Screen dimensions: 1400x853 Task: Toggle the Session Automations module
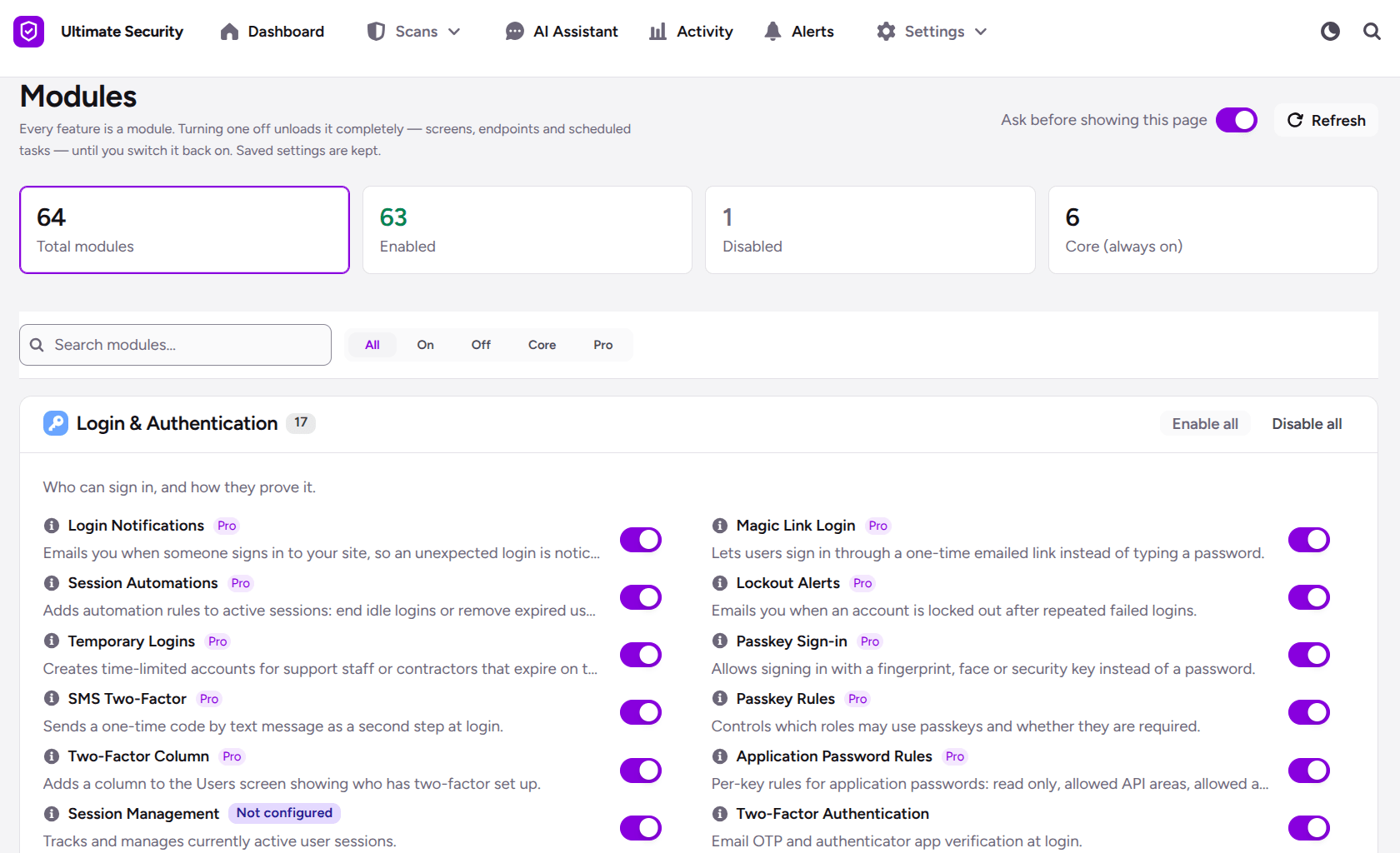pos(641,597)
